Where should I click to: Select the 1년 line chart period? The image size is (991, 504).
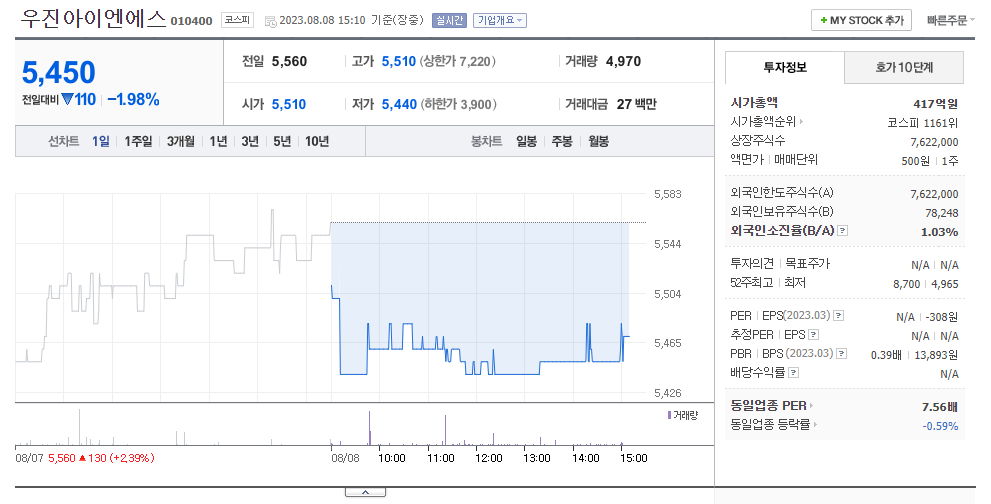pyautogui.click(x=218, y=141)
